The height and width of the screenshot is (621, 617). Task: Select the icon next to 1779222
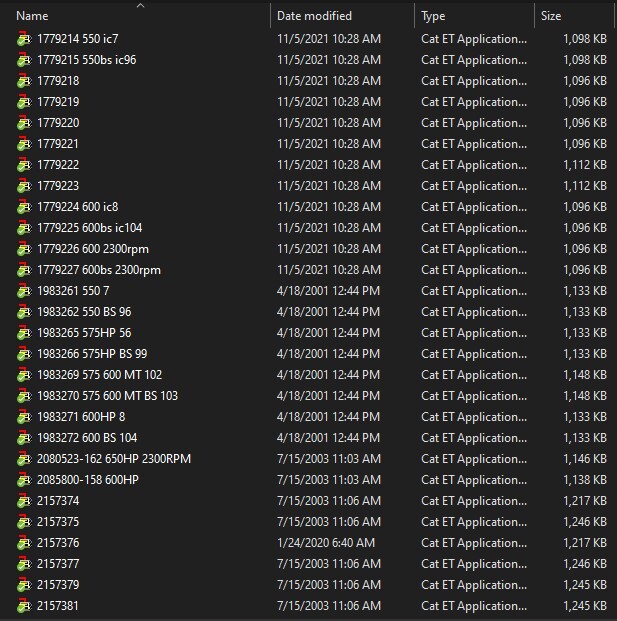coord(24,165)
